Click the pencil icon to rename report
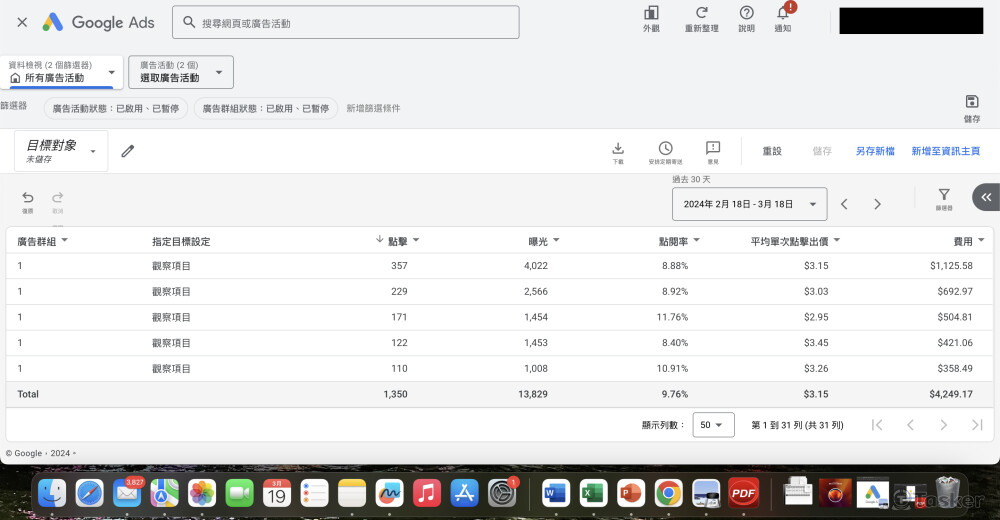The width and height of the screenshot is (1000, 520). (127, 151)
